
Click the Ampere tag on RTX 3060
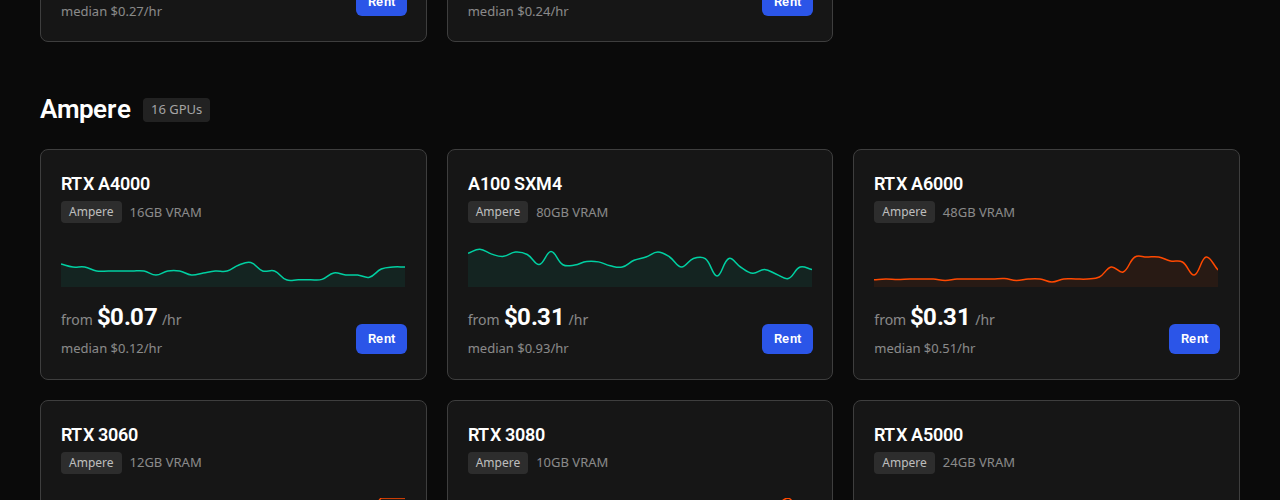(91, 463)
